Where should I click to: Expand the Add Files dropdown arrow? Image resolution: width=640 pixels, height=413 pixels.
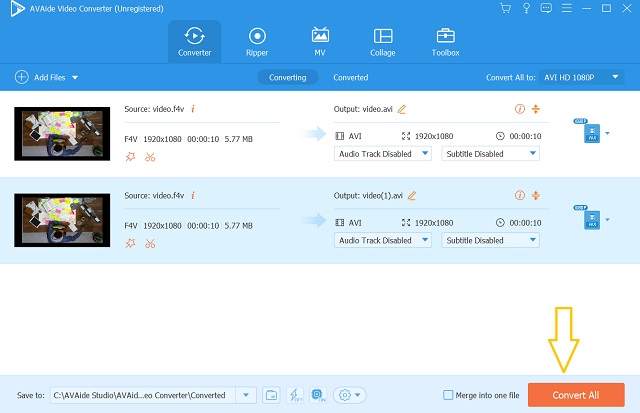pos(75,78)
